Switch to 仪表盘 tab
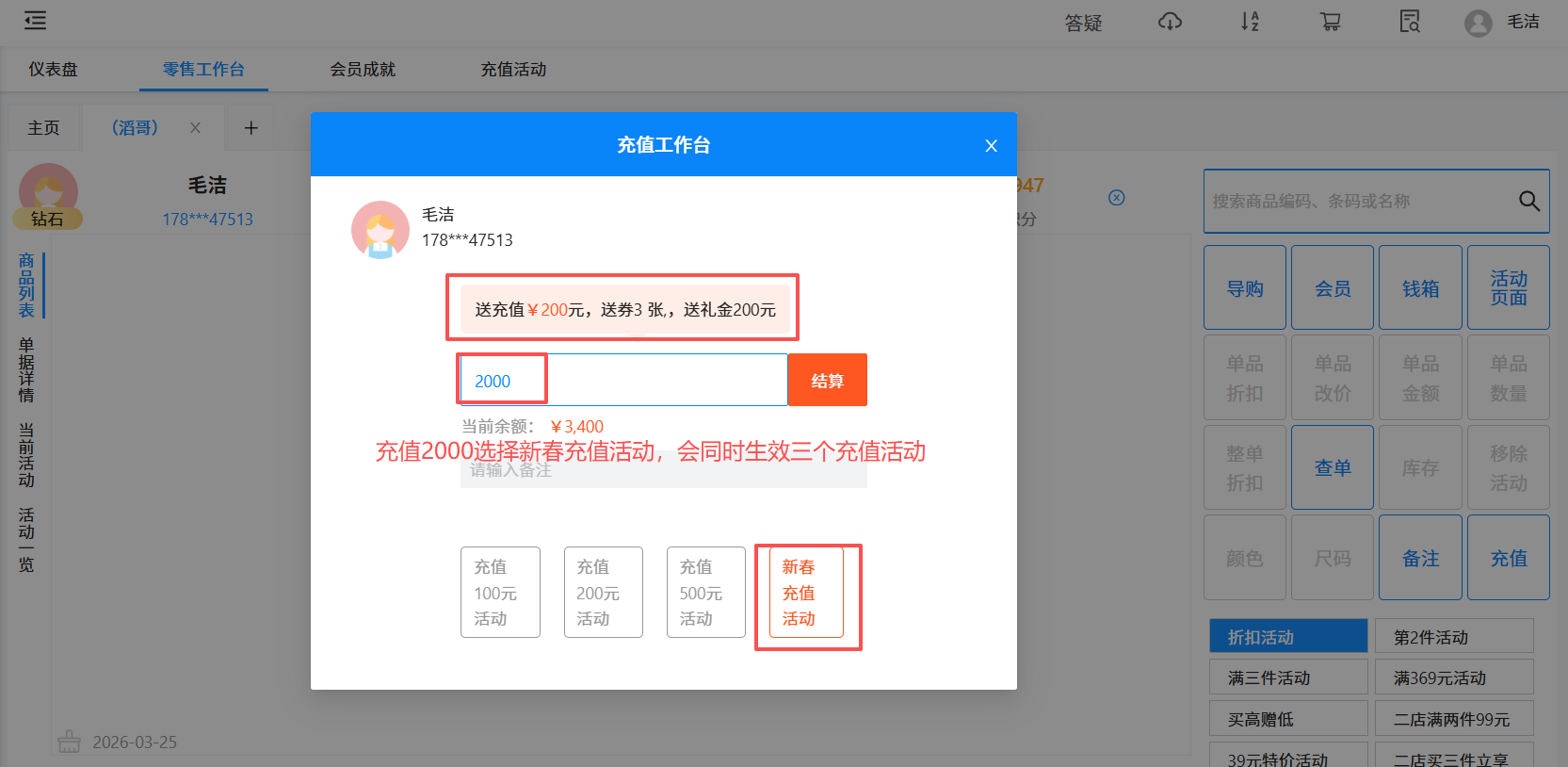The height and width of the screenshot is (767, 1568). pos(53,69)
